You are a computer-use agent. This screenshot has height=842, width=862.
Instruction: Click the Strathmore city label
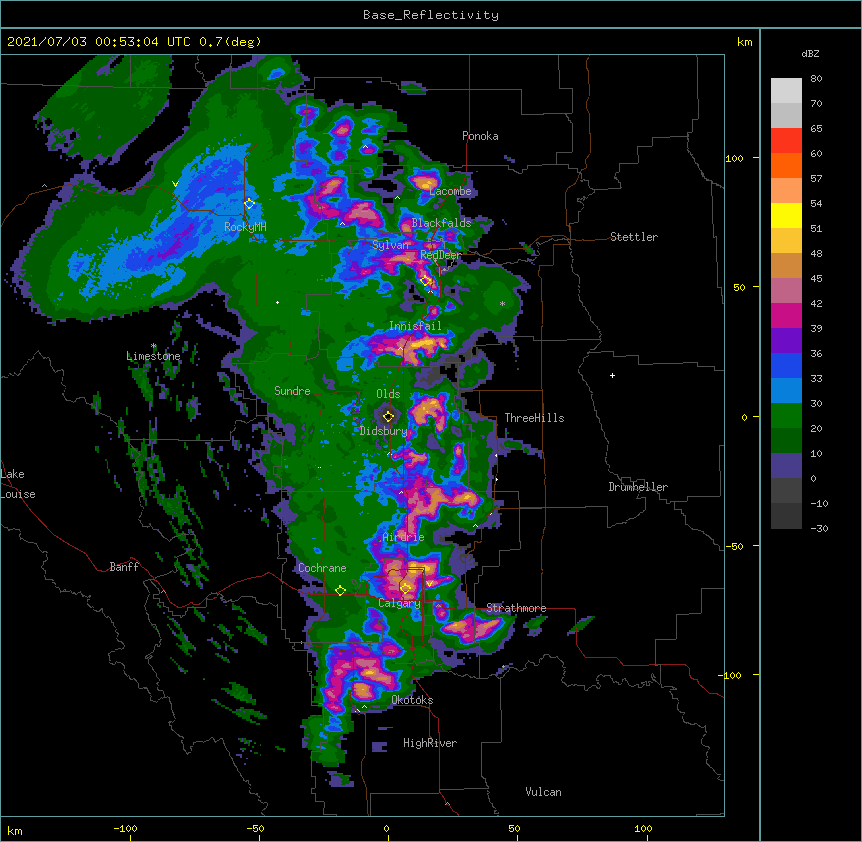(x=516, y=608)
